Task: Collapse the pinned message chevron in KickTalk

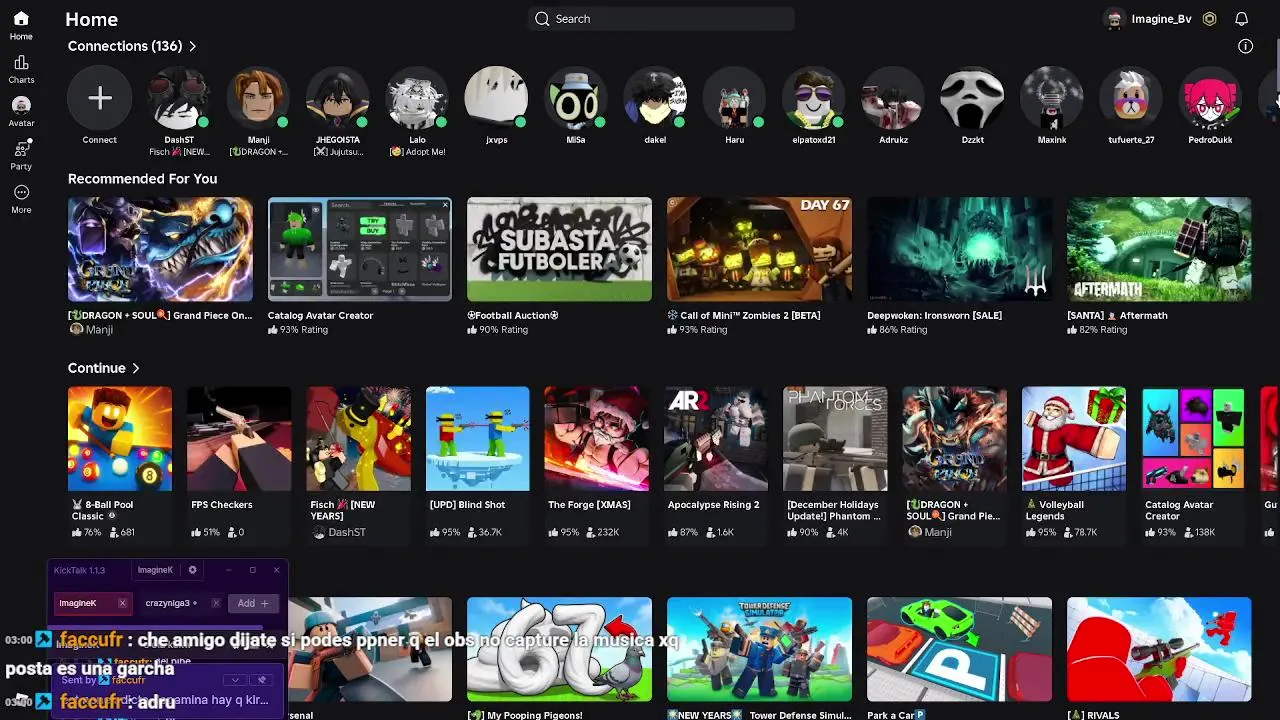Action: pyautogui.click(x=235, y=680)
